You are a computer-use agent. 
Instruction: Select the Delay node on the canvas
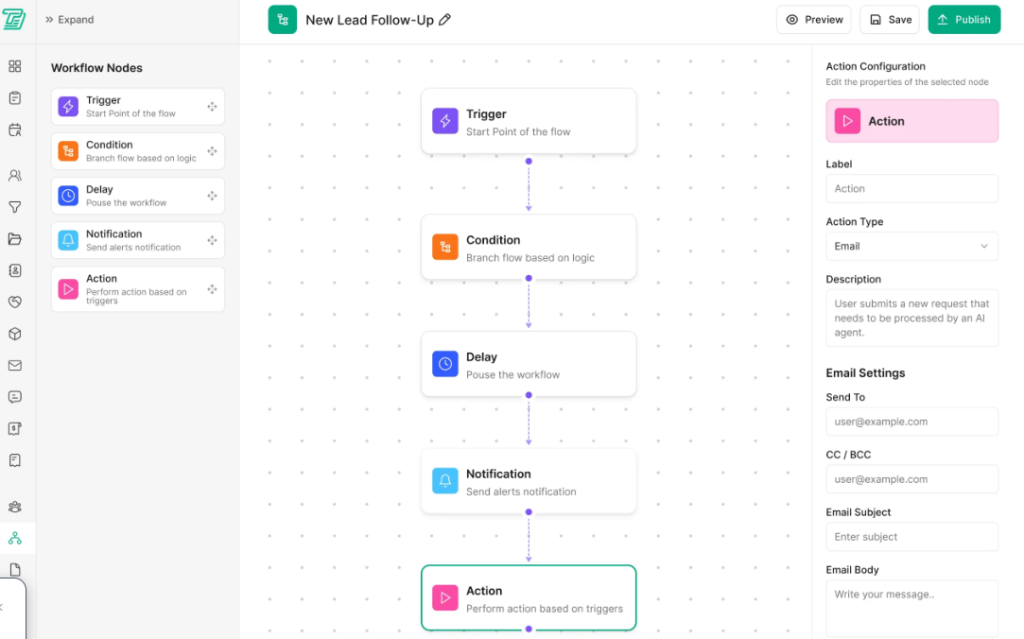tap(528, 365)
